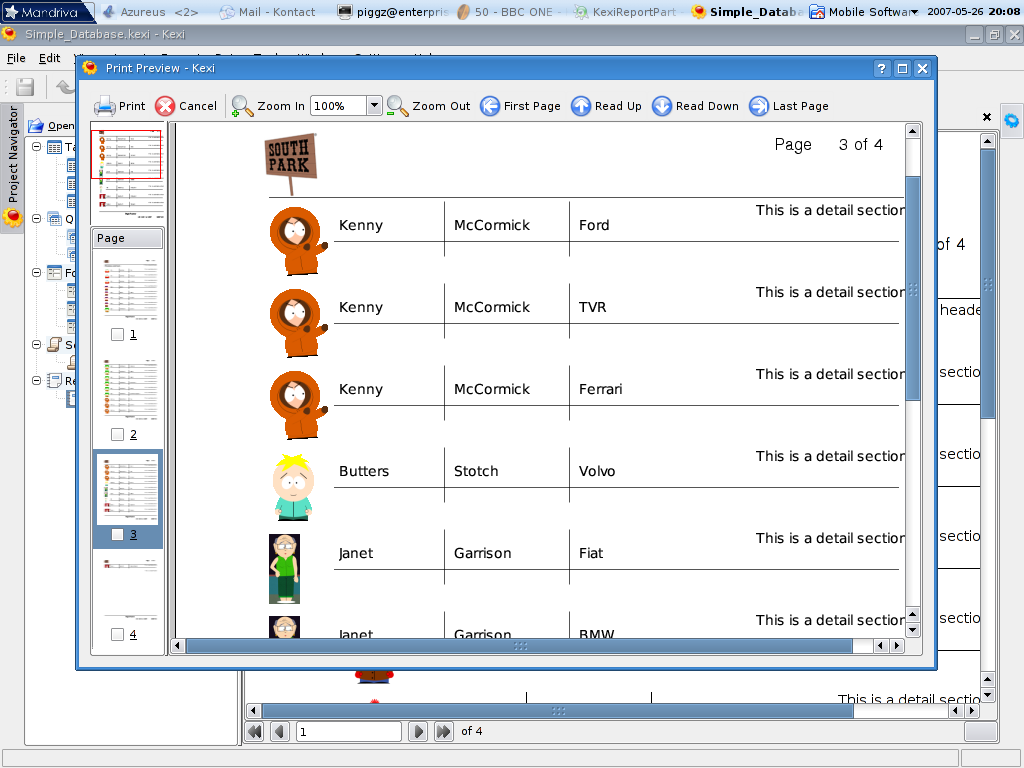Click the Print printer icon
The width and height of the screenshot is (1024, 768).
(104, 106)
